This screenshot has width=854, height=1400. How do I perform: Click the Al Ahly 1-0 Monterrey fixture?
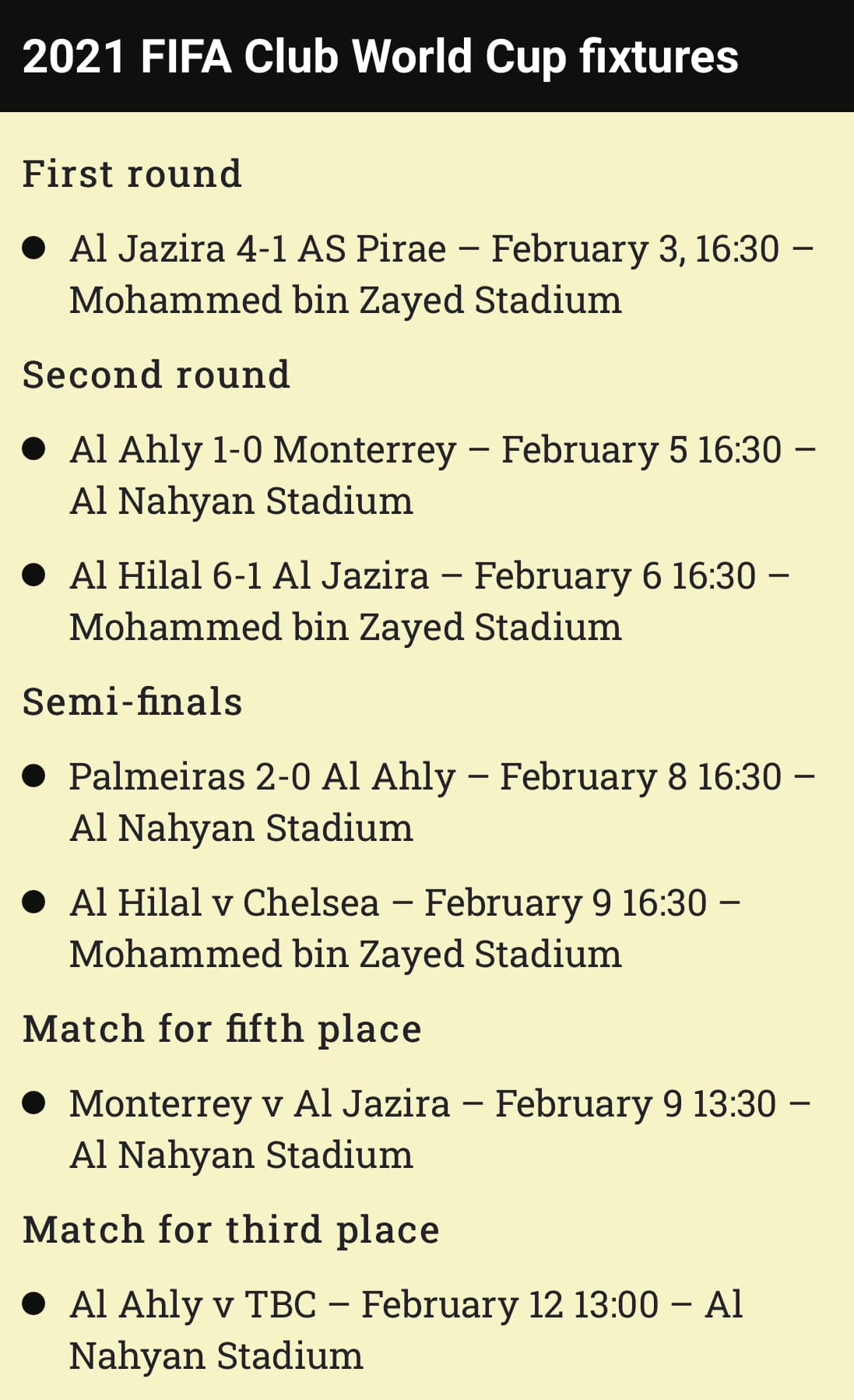point(442,475)
